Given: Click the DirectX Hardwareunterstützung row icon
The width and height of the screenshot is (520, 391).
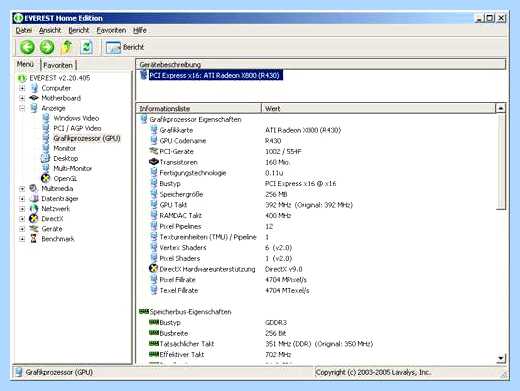Looking at the screenshot, I should 153,268.
